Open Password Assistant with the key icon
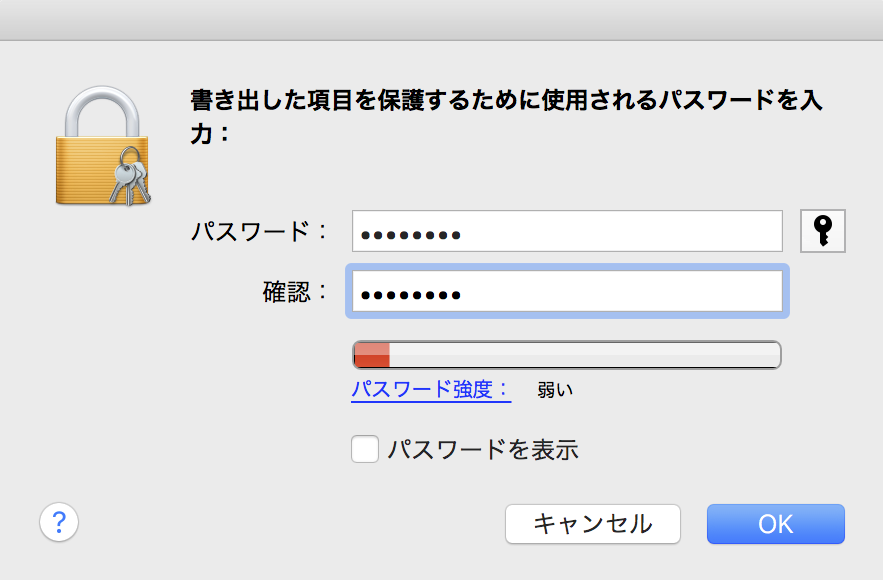This screenshot has height=580, width=883. (x=823, y=231)
